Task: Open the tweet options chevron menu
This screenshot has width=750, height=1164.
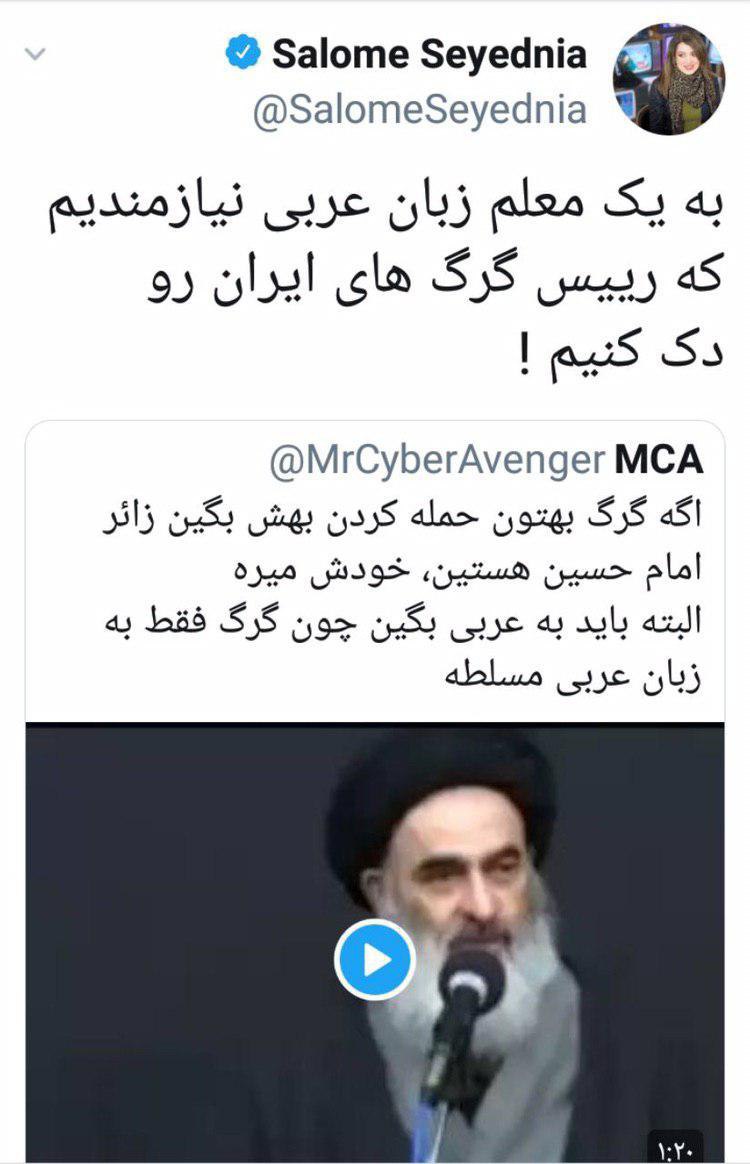Action: click(x=35, y=54)
